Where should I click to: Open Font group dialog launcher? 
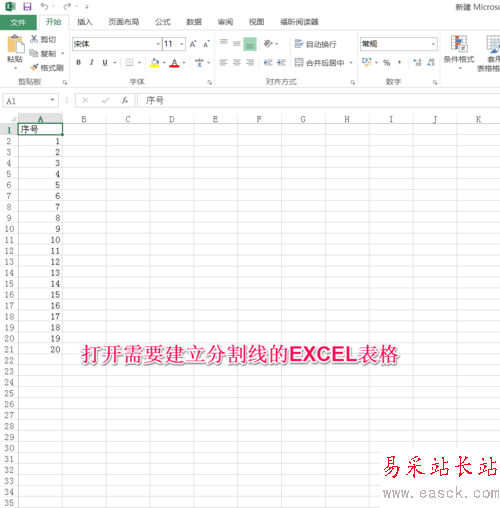(x=210, y=82)
